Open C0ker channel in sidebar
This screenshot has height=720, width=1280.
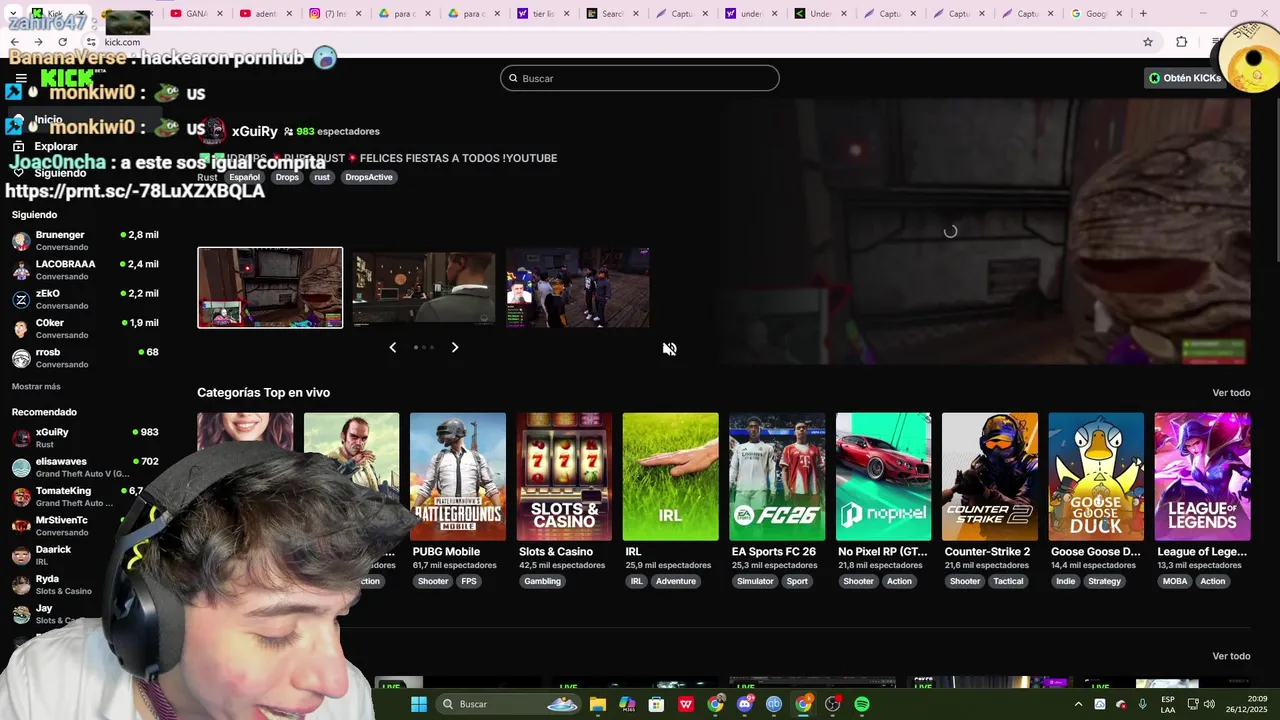[85, 329]
